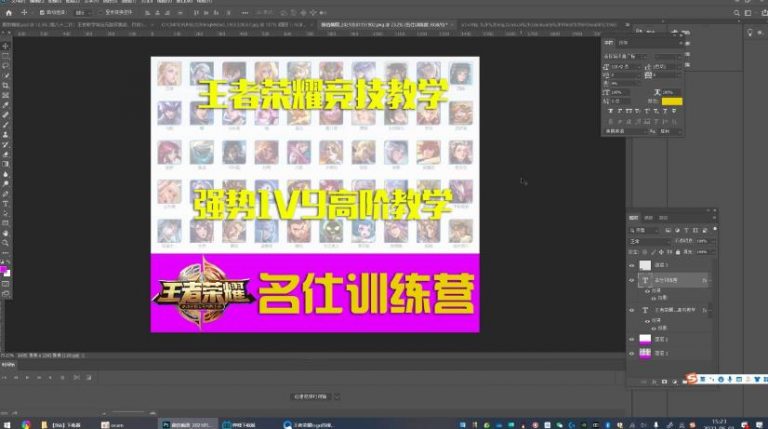Select the Frame tool
Screen dimensions: 768x429
tap(5, 95)
